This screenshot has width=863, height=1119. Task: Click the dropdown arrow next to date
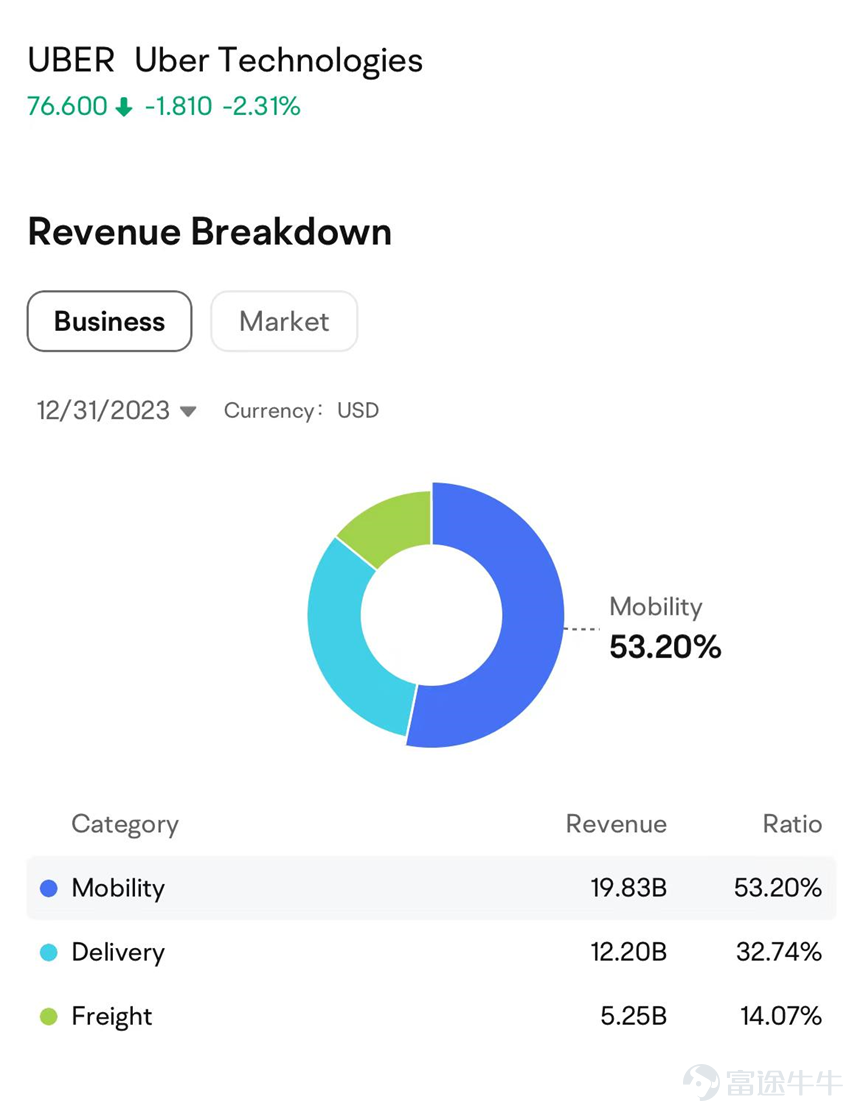click(x=188, y=411)
